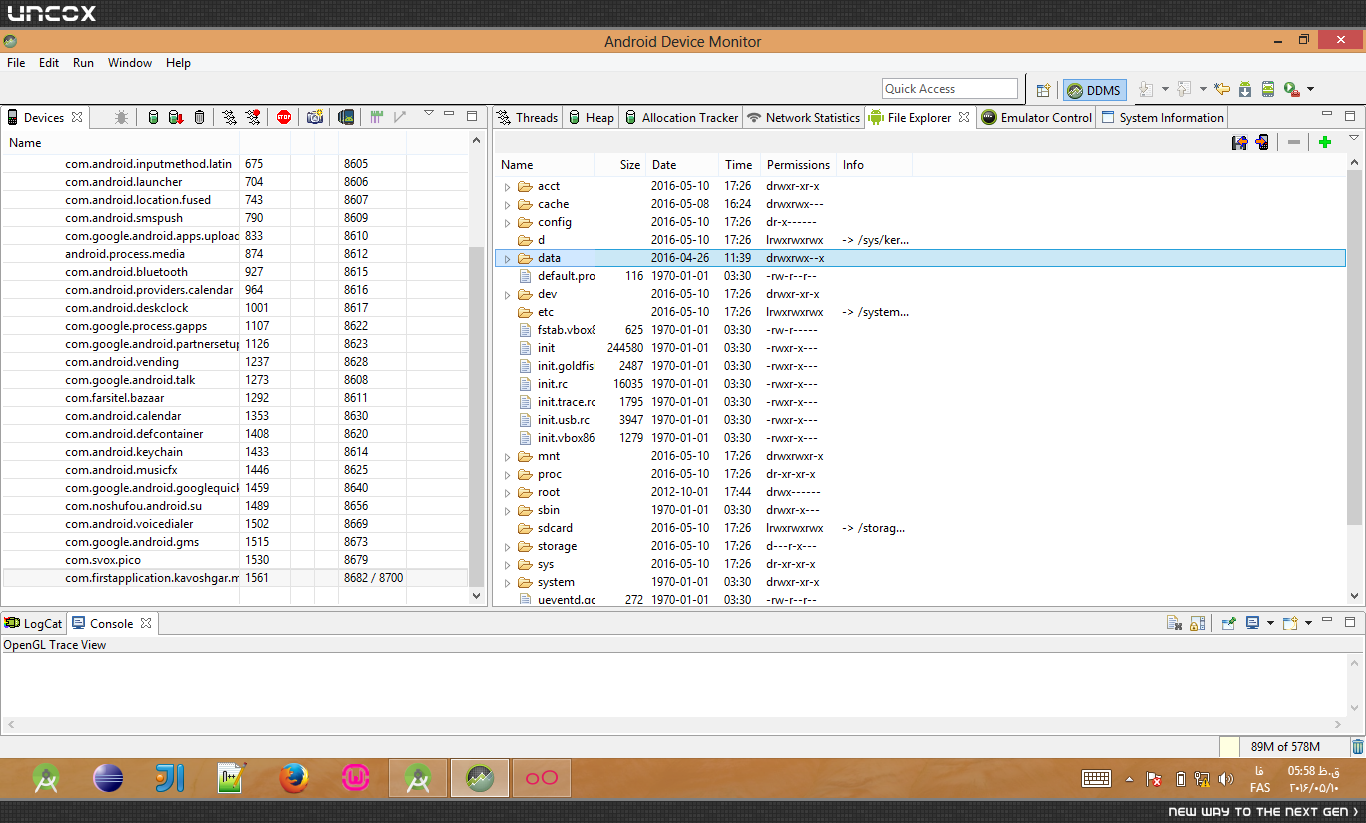The image size is (1366, 823).
Task: Take a device screenshot with camera icon
Action: pyautogui.click(x=315, y=117)
